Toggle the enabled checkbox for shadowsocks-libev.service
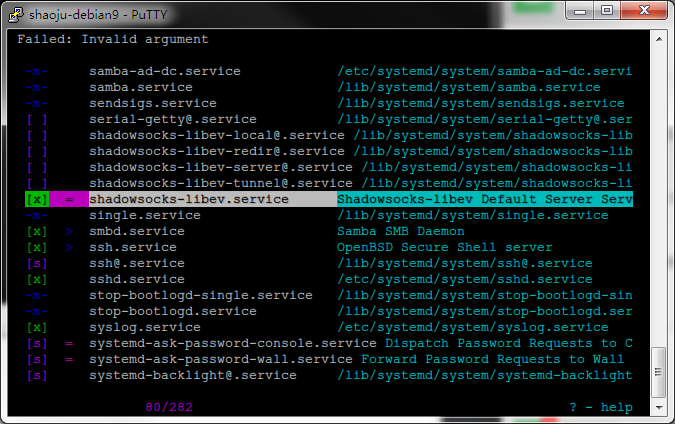The height and width of the screenshot is (424, 675). pyautogui.click(x=37, y=199)
